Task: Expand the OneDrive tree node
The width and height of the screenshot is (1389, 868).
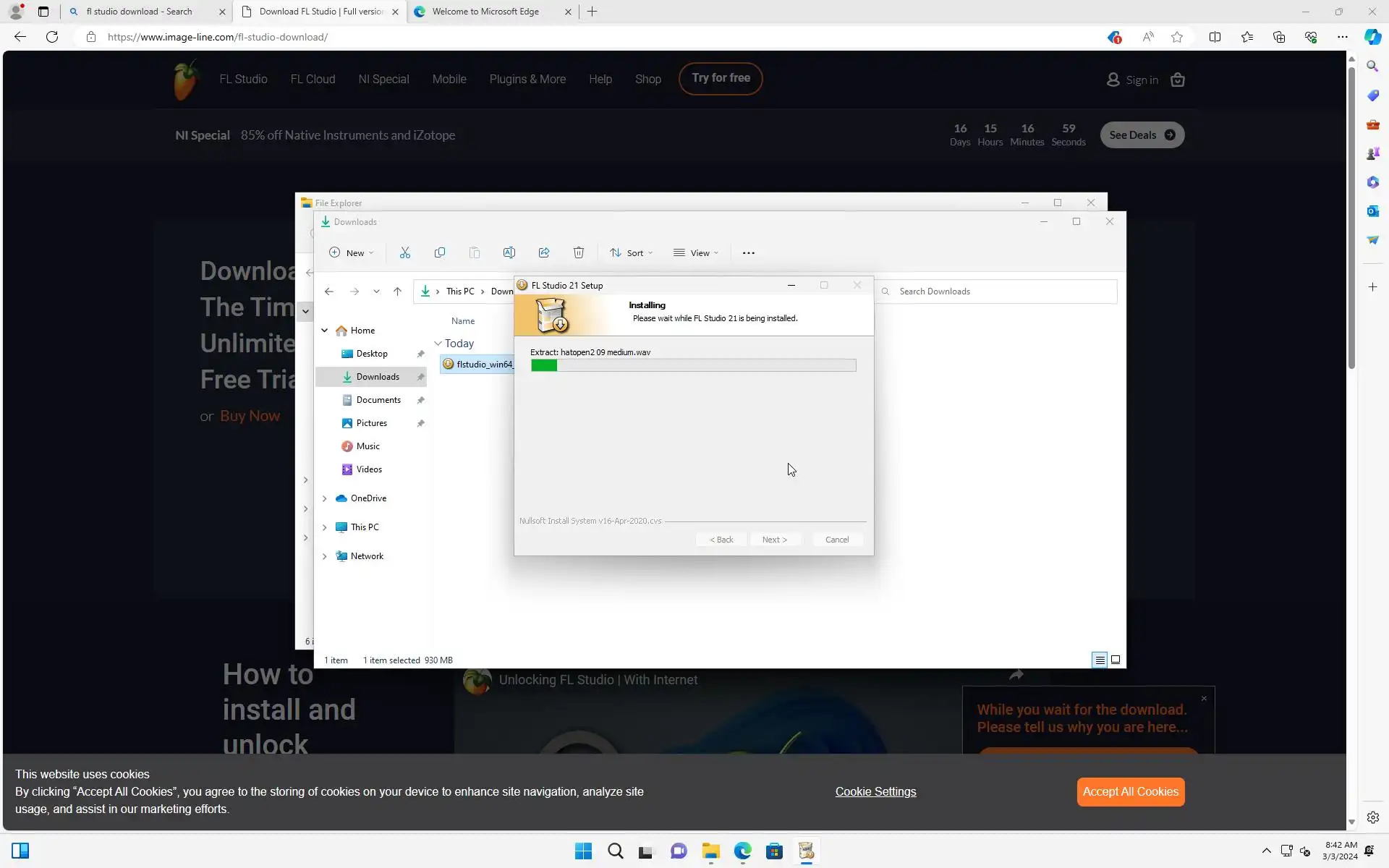Action: 325,498
